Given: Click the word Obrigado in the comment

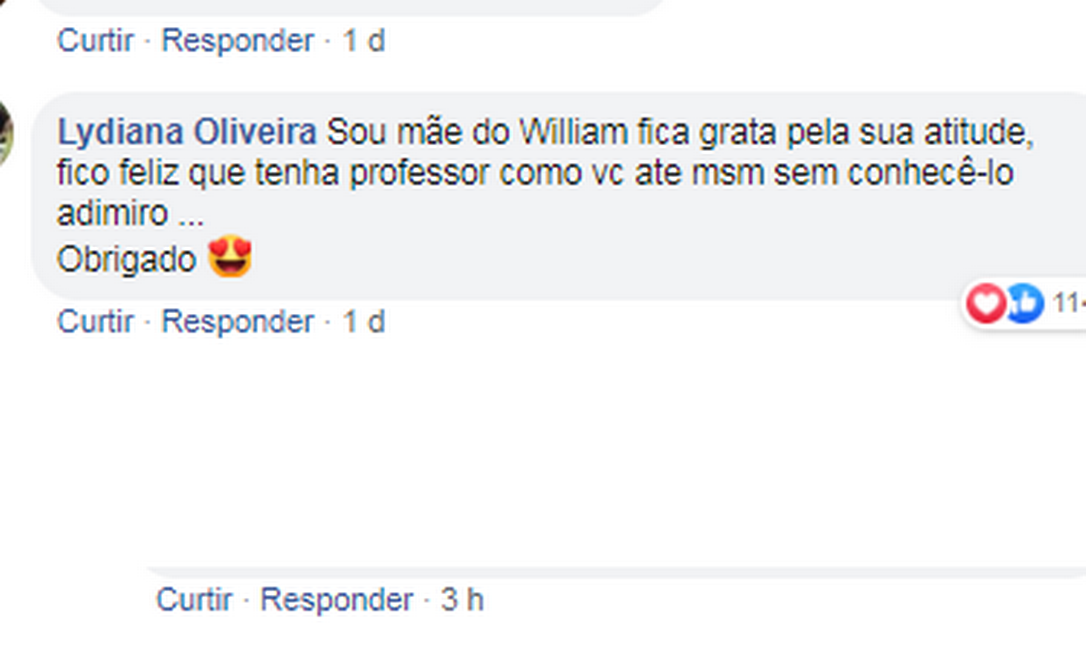Looking at the screenshot, I should [x=127, y=260].
